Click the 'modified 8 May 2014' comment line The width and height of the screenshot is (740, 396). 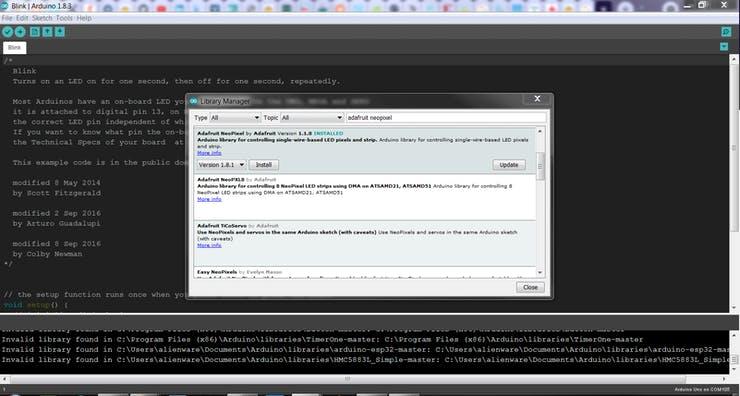(x=56, y=183)
